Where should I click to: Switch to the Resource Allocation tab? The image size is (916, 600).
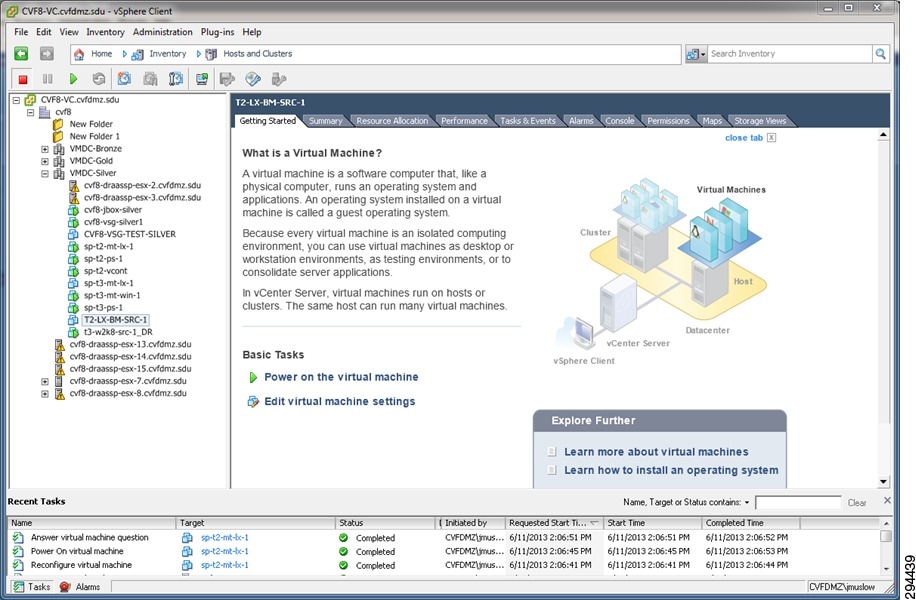point(392,121)
